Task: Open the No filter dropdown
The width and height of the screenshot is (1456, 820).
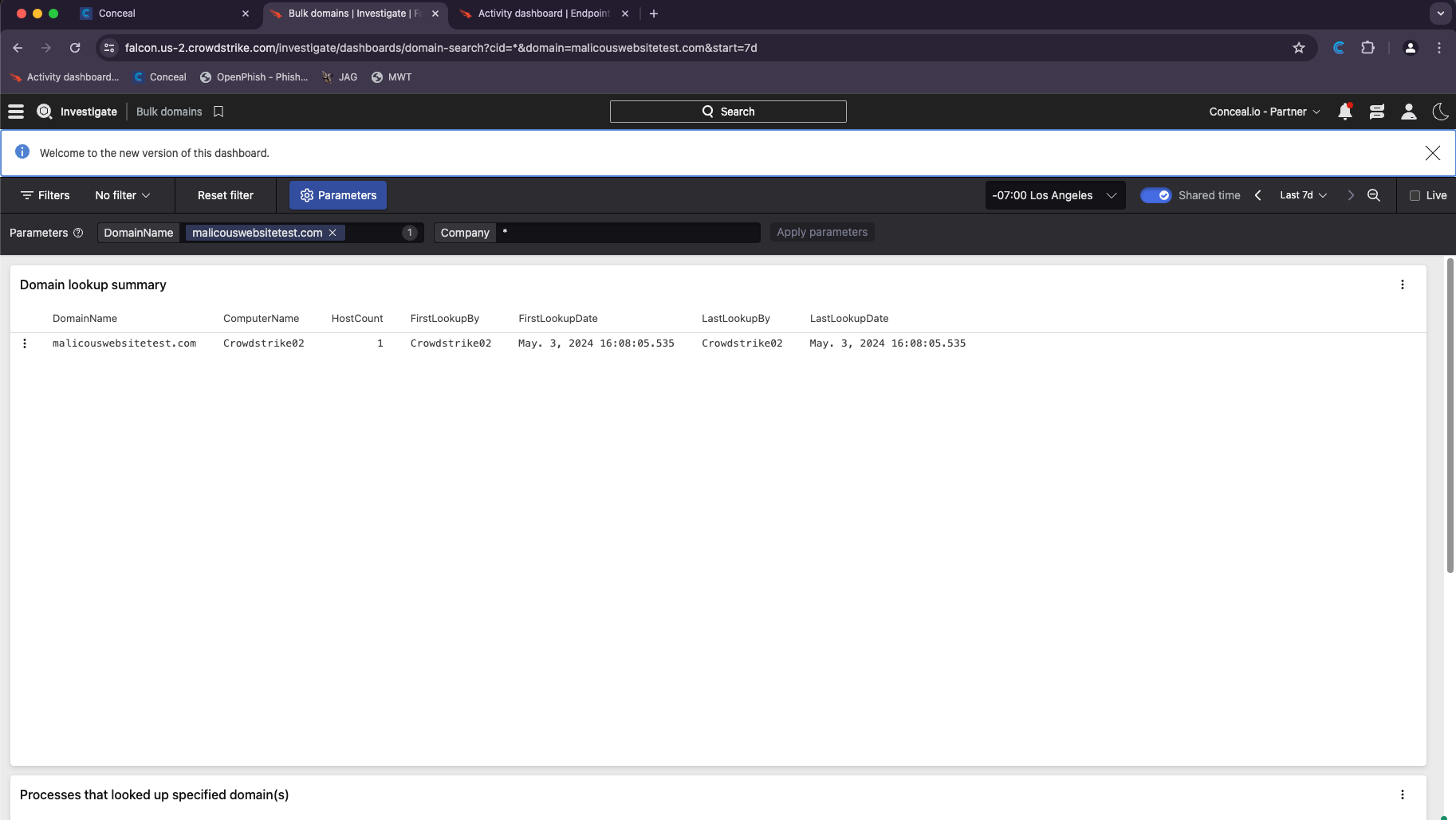Action: [x=122, y=195]
